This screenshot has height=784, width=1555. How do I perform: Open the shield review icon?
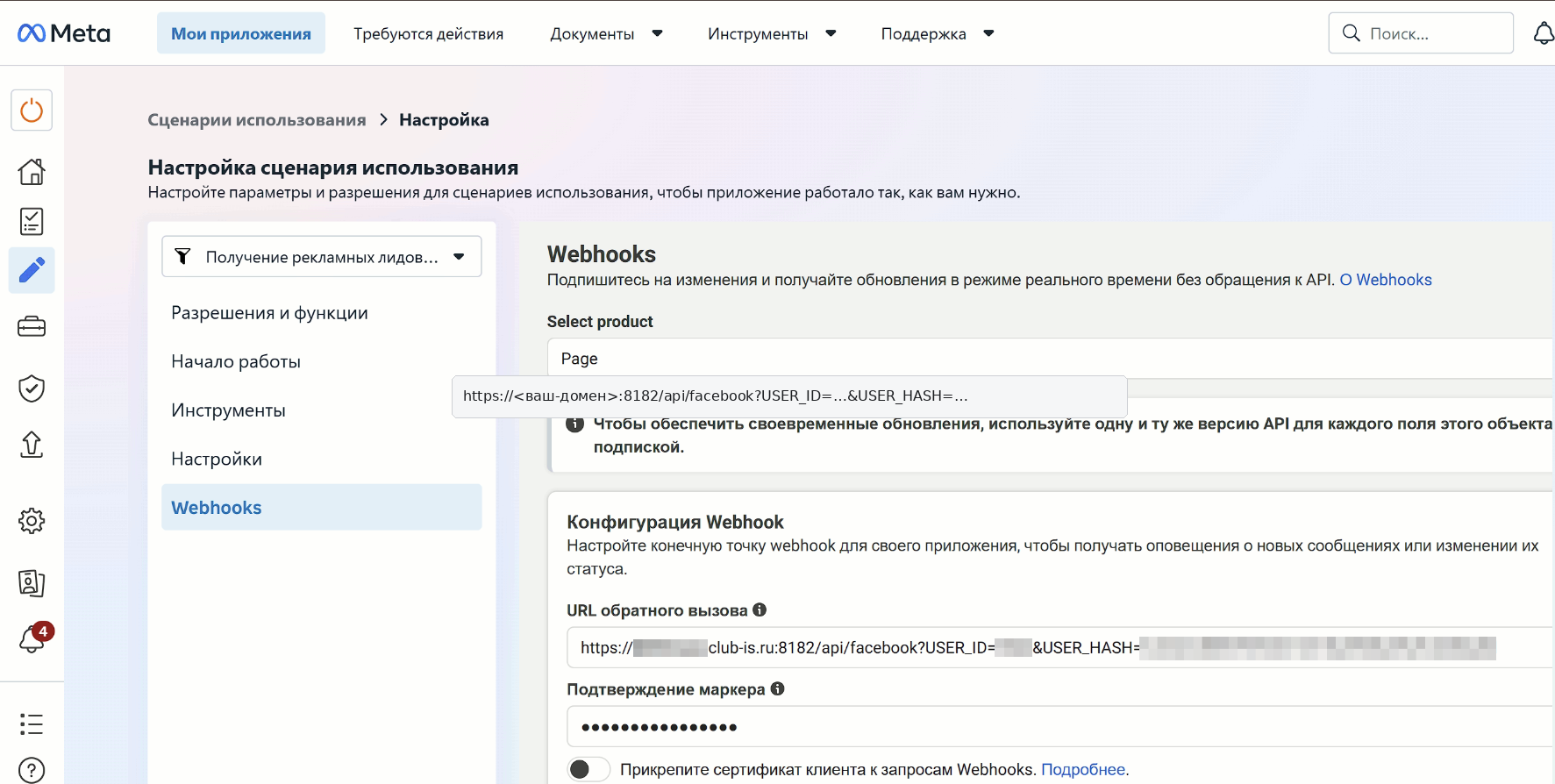[x=32, y=388]
